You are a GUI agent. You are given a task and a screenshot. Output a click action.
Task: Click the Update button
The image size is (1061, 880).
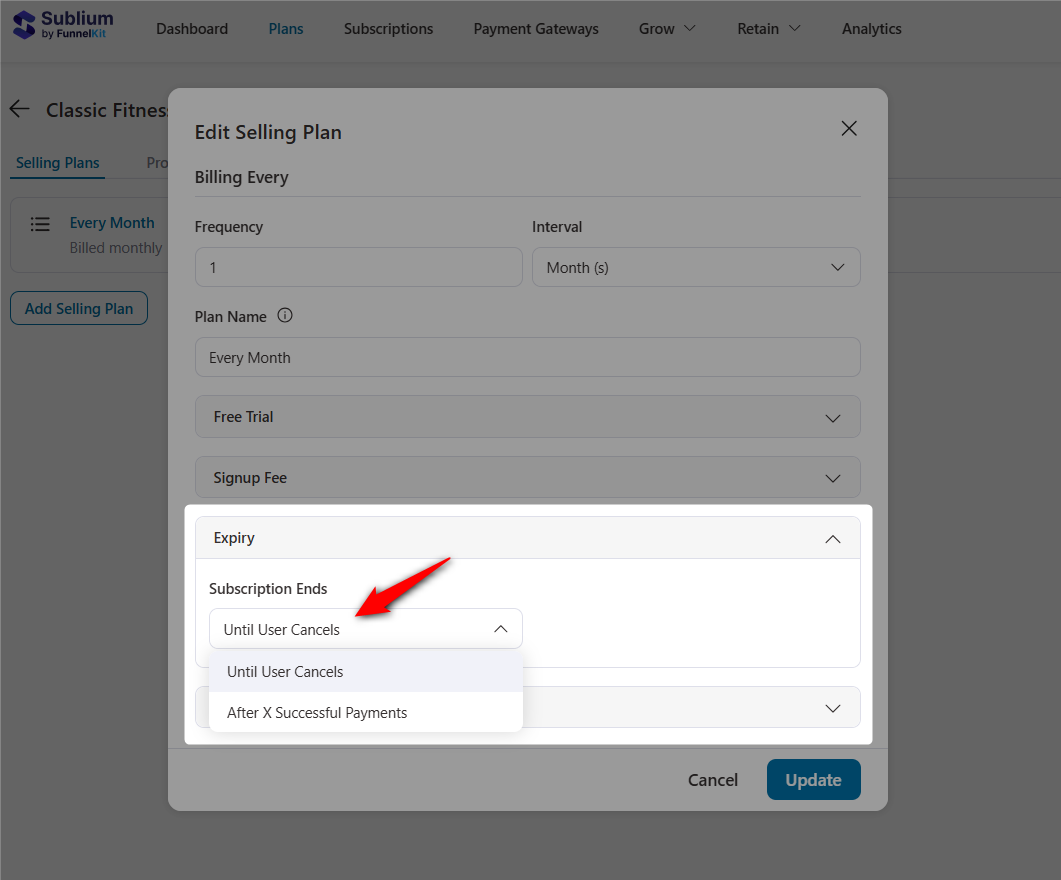(813, 780)
